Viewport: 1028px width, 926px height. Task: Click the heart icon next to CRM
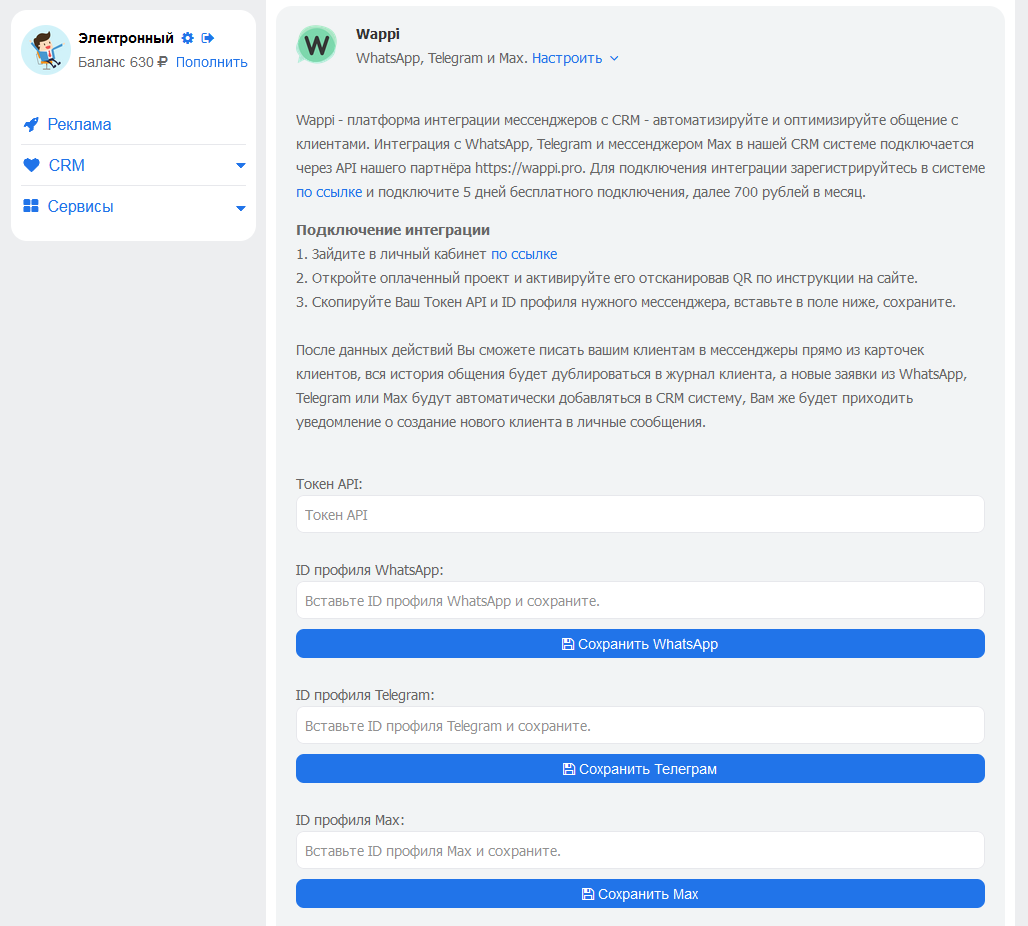[31, 166]
